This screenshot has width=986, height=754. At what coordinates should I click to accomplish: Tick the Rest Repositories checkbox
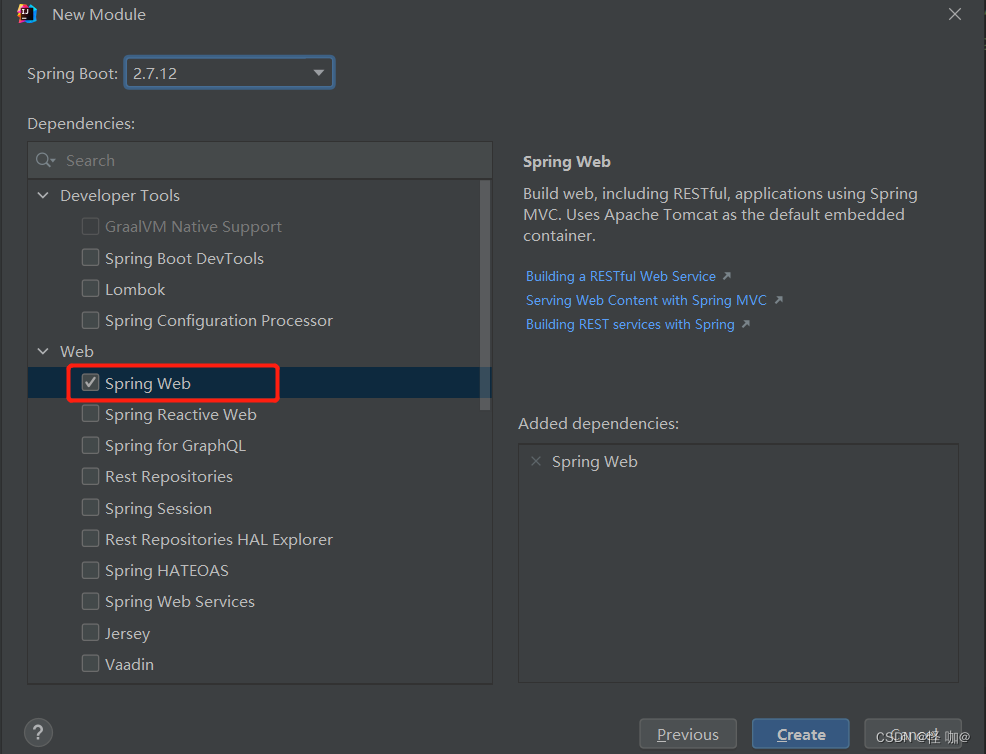point(91,476)
